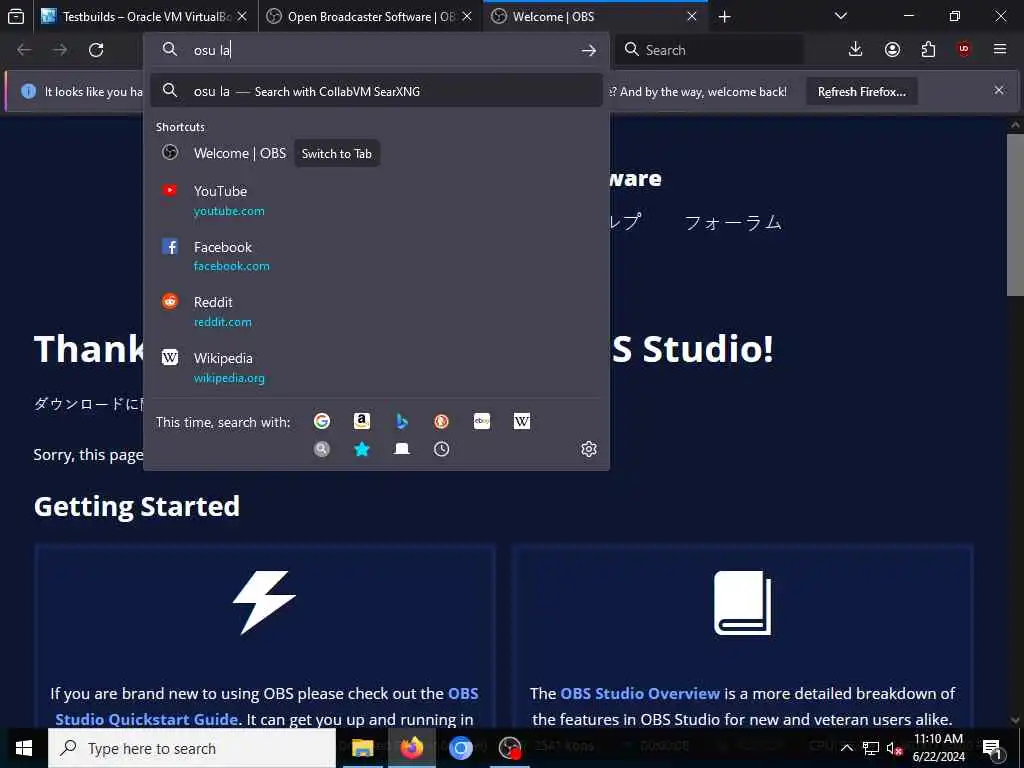The image size is (1024, 768).
Task: Search in History clock icon
Action: pos(441,449)
